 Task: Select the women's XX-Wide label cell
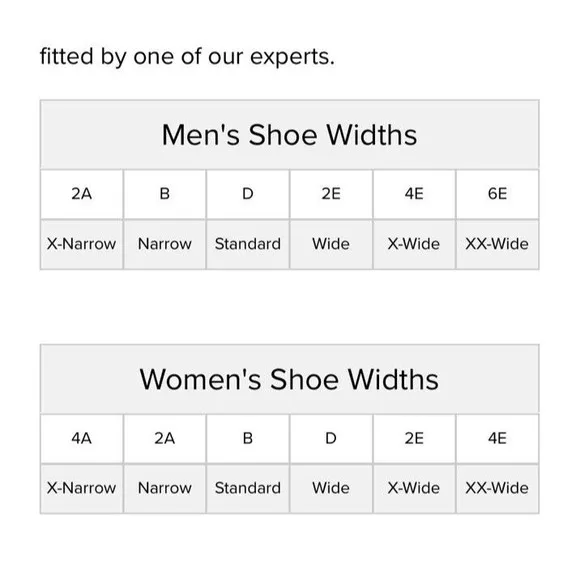[498, 489]
